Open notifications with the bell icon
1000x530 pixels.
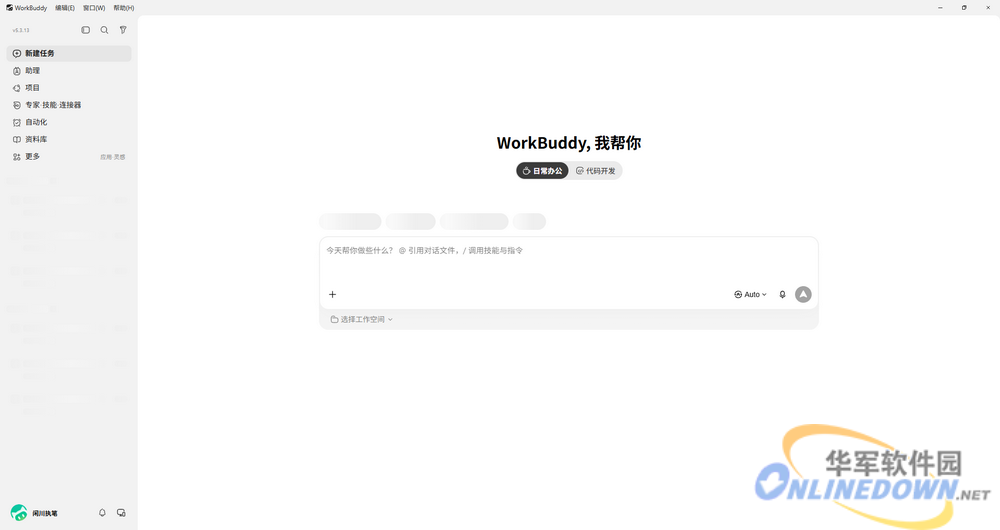coord(102,513)
